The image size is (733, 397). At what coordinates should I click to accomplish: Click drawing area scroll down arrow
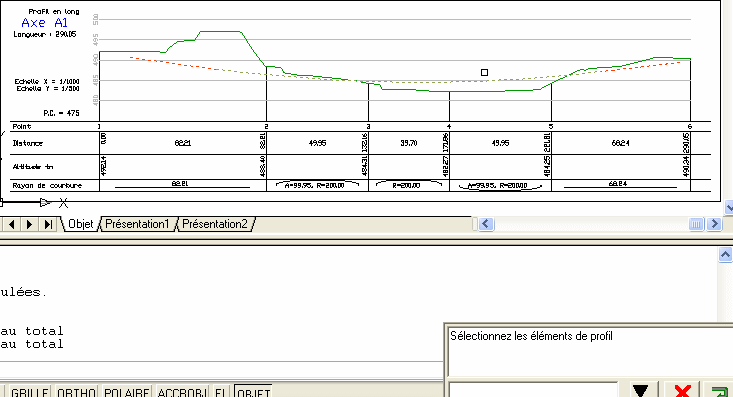click(x=729, y=208)
